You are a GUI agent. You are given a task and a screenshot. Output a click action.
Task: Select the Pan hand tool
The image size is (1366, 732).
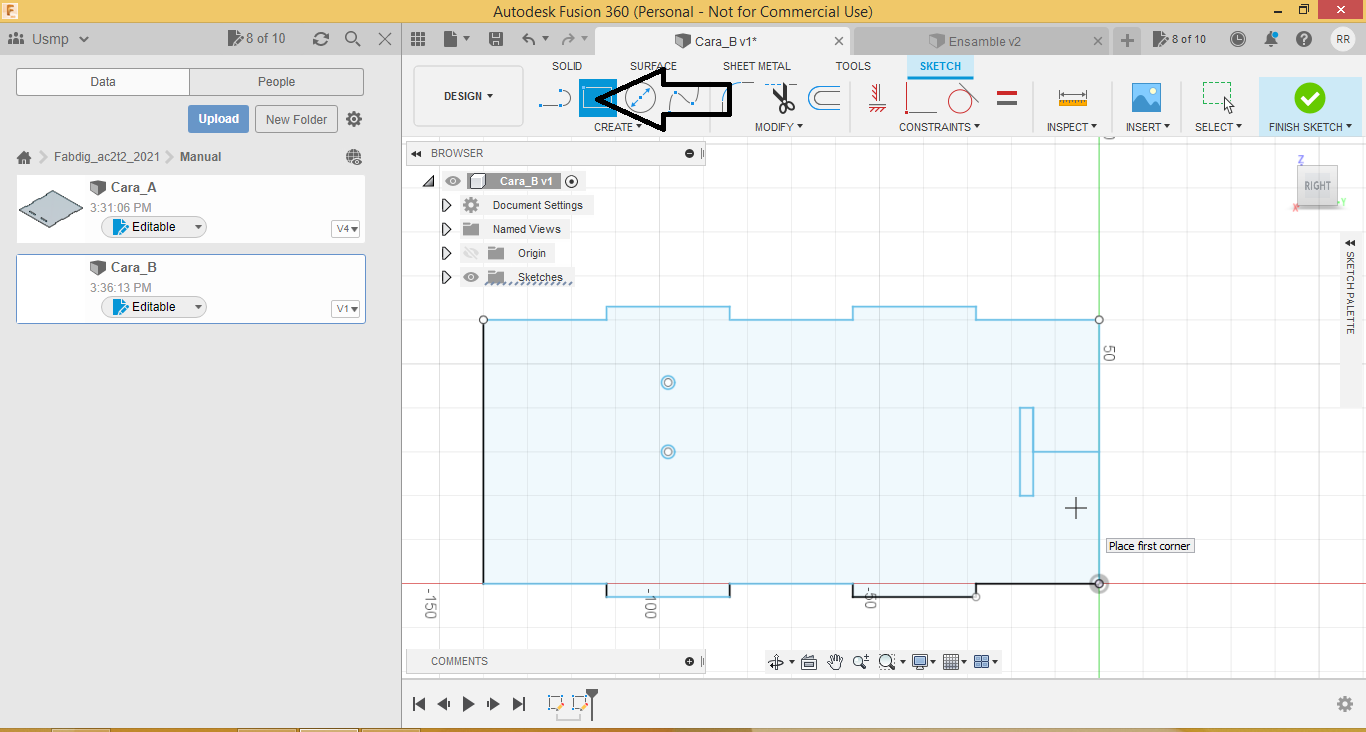point(835,662)
